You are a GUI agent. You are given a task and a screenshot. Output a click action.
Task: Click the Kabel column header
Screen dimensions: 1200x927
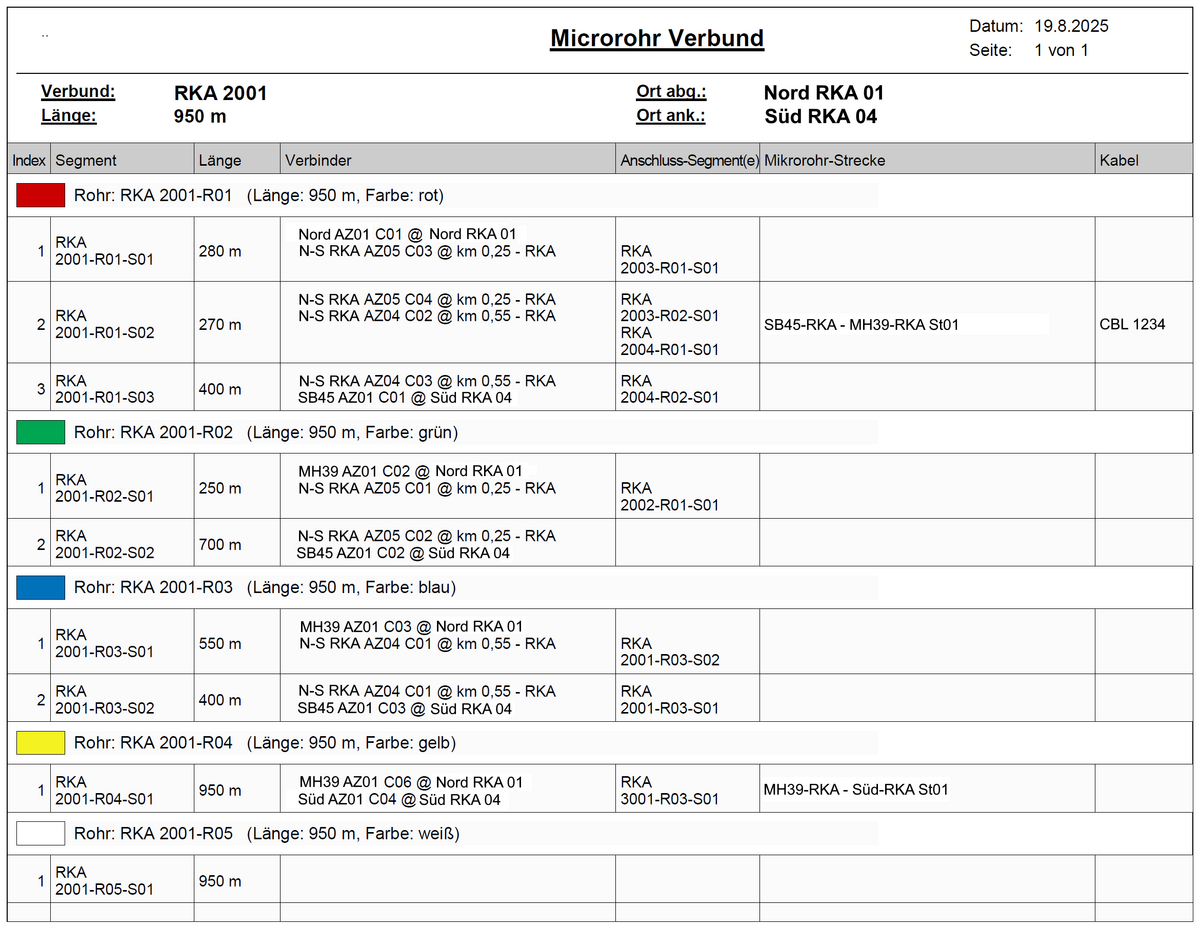coord(1119,160)
